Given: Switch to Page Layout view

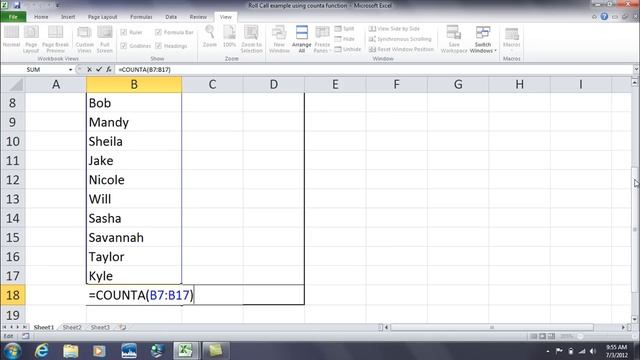Looking at the screenshot, I should 31,39.
